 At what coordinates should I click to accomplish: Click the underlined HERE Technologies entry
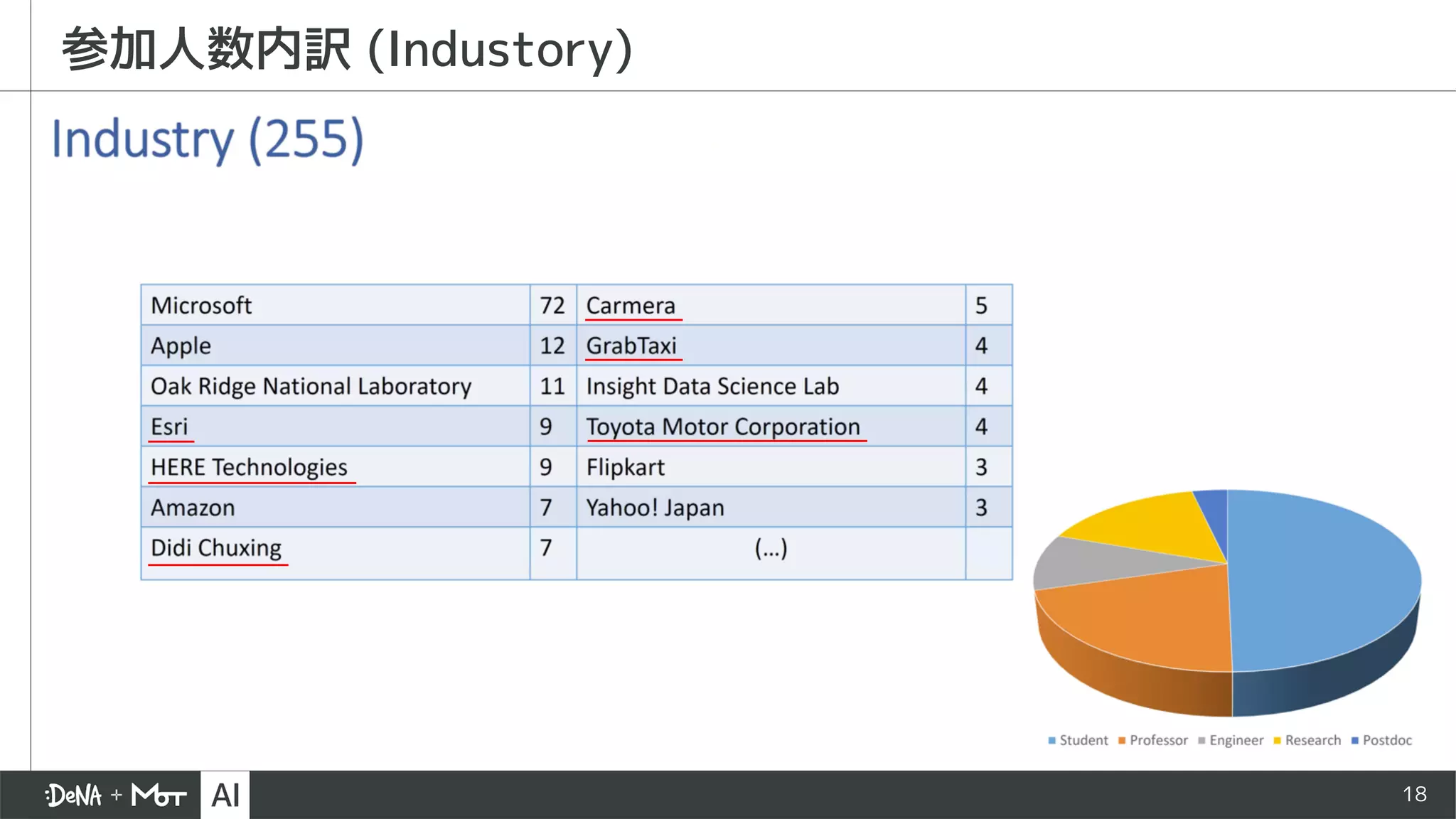[249, 467]
